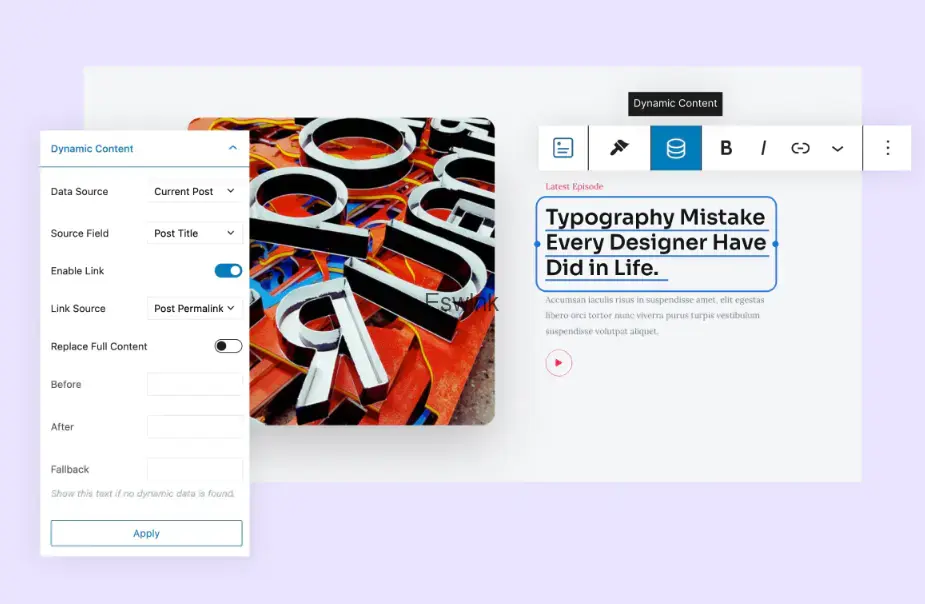
Task: Apply italic formatting
Action: tap(763, 148)
